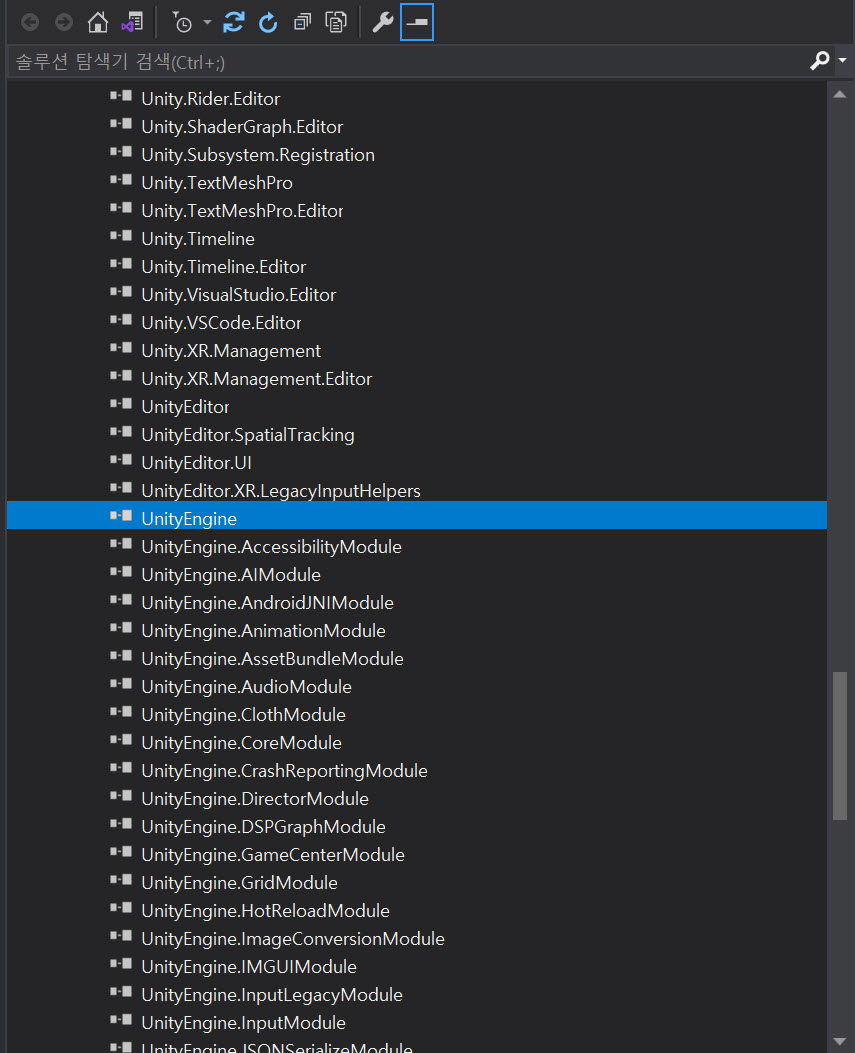
Task: Select UnityEngine.AndroidJNIModule reference
Action: point(267,603)
